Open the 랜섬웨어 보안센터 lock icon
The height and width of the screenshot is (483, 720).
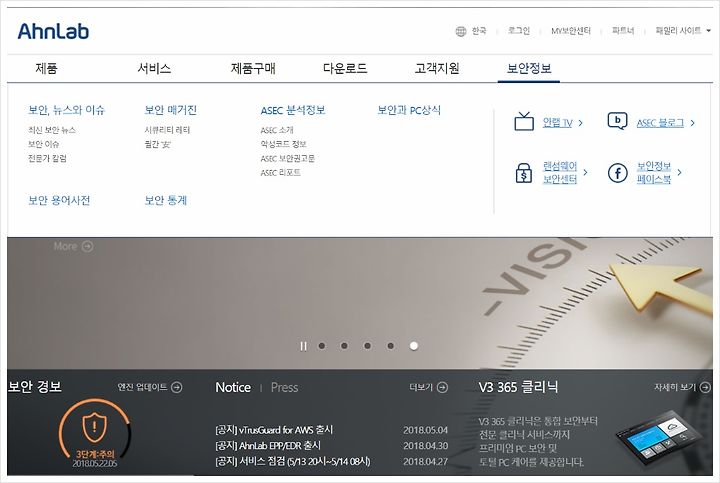pyautogui.click(x=524, y=173)
